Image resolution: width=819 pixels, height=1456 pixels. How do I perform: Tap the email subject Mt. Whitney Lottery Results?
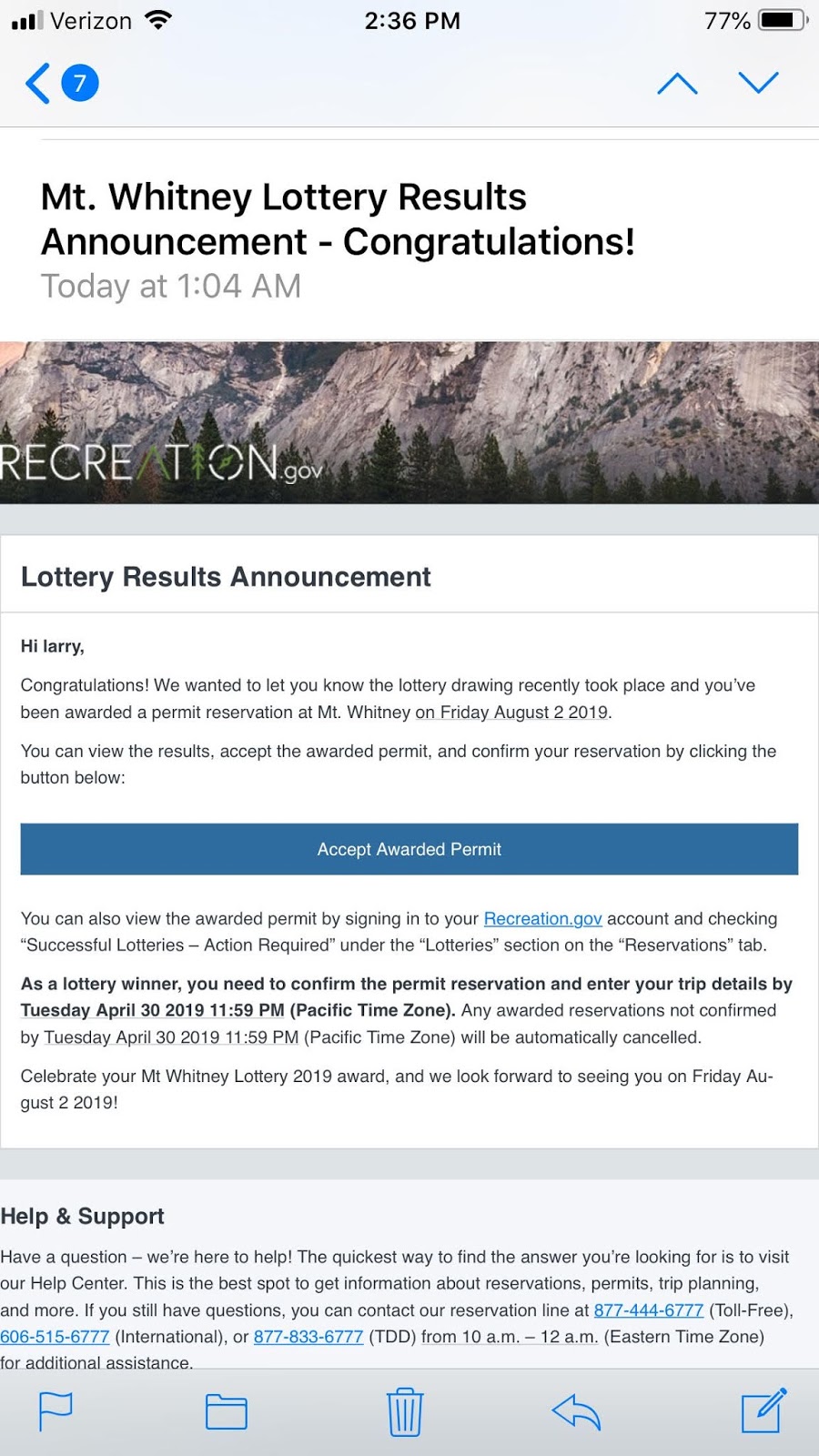284,197
